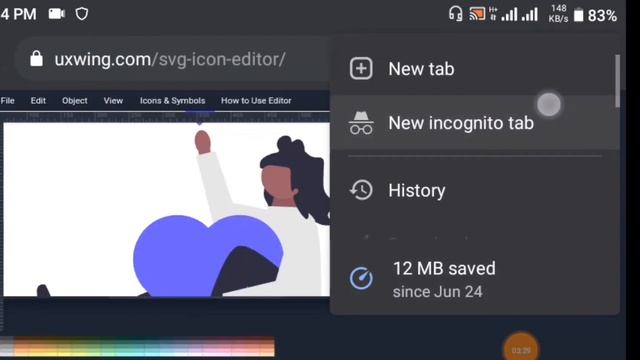The height and width of the screenshot is (360, 640).
Task: Tap the History clock icon
Action: click(361, 190)
